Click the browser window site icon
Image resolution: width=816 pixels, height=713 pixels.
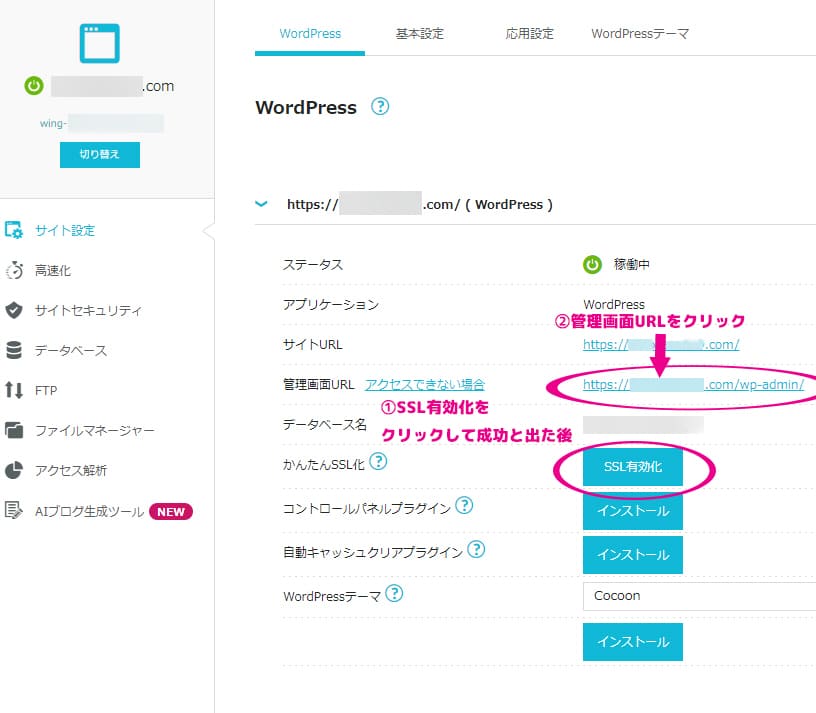point(99,43)
